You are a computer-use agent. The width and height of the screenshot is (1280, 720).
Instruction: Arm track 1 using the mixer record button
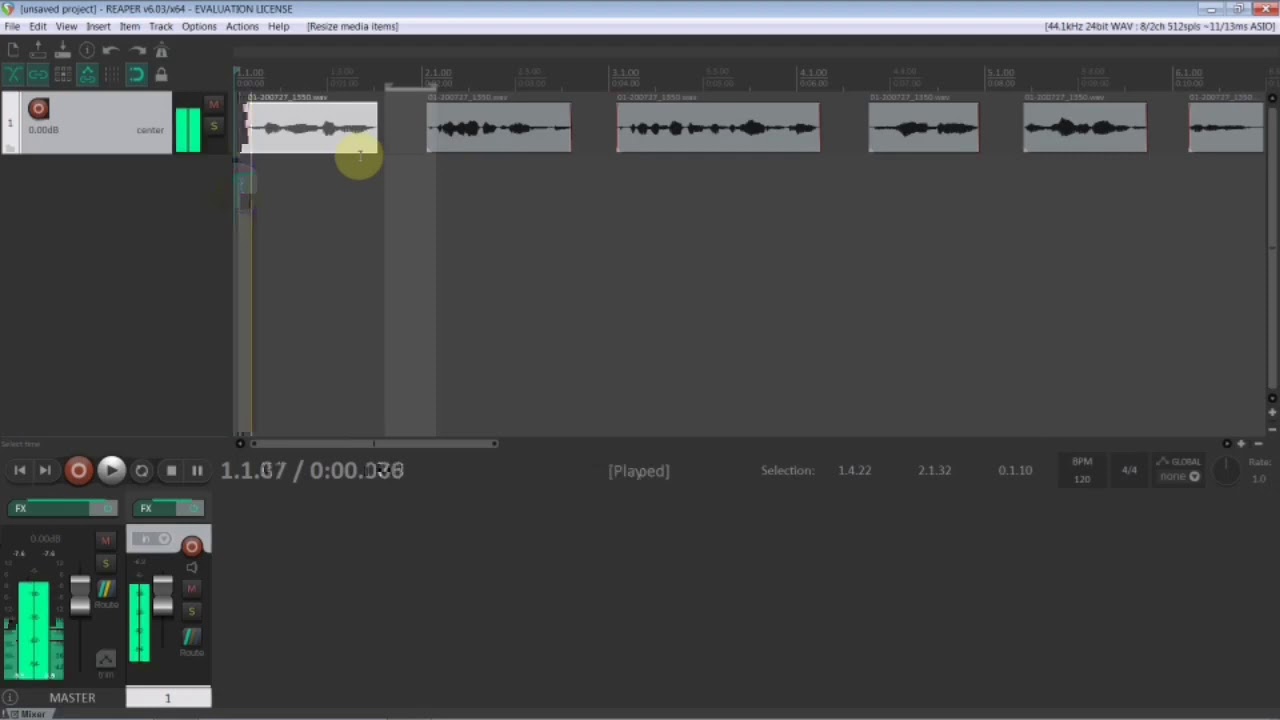pyautogui.click(x=192, y=546)
